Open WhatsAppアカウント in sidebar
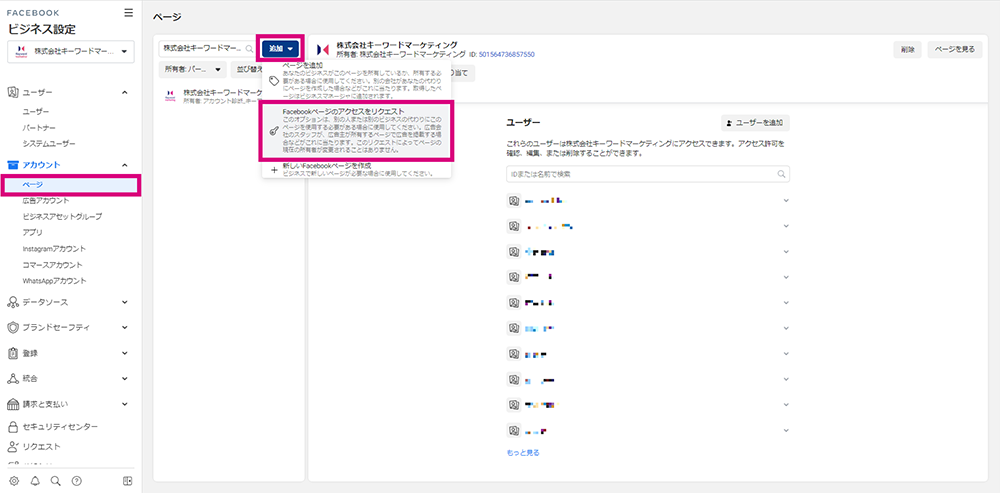 pos(54,281)
